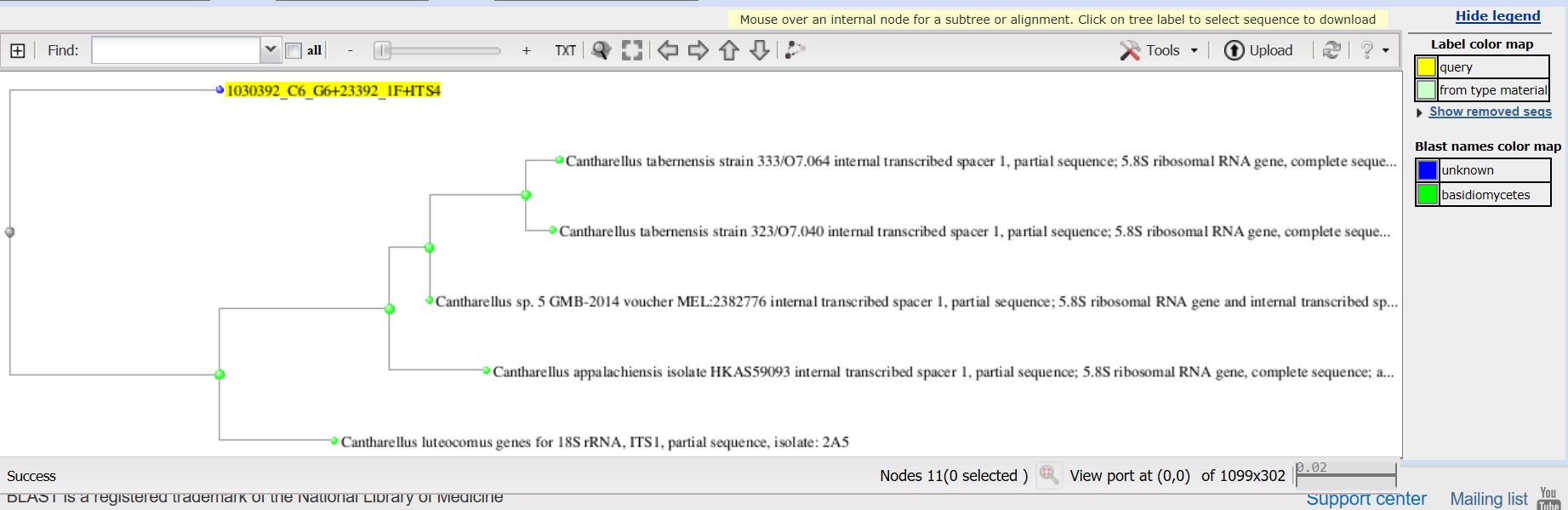The height and width of the screenshot is (510, 1568).
Task: Click inside the Find text field
Action: click(175, 51)
